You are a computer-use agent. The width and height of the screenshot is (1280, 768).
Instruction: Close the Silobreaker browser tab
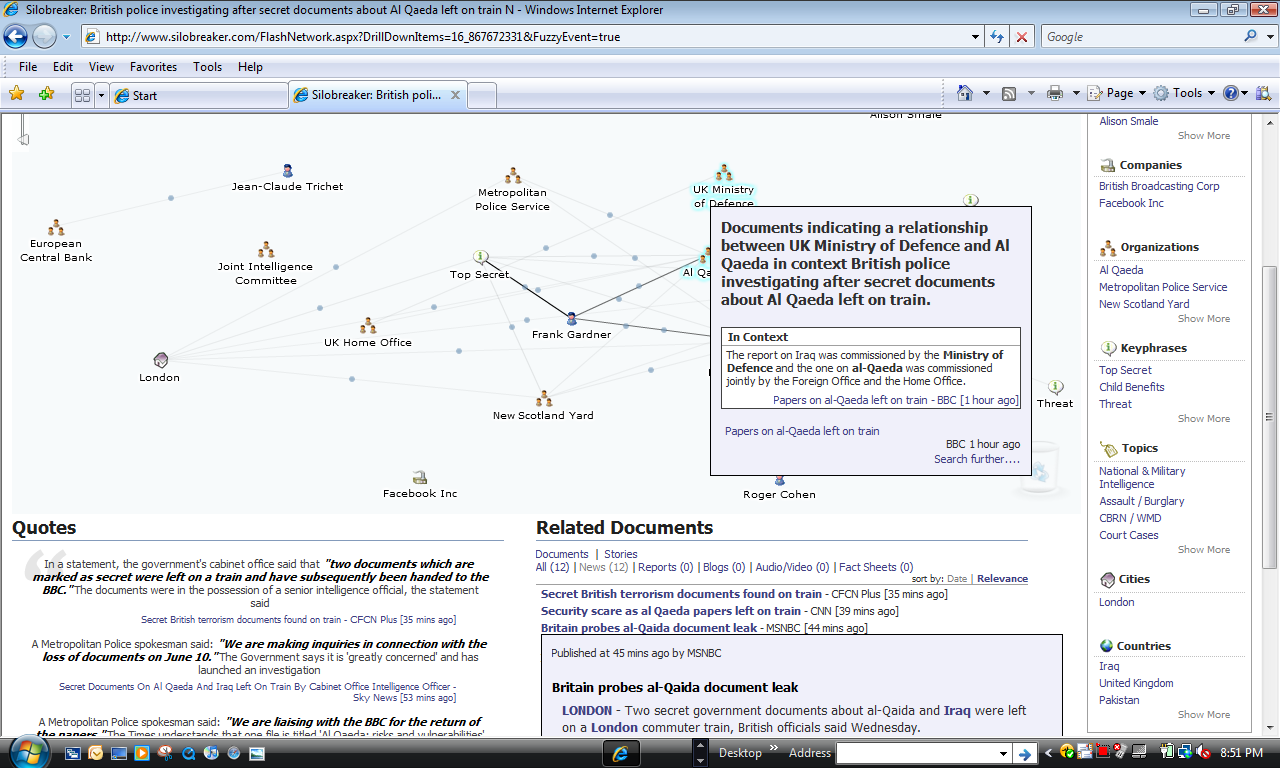tap(455, 95)
